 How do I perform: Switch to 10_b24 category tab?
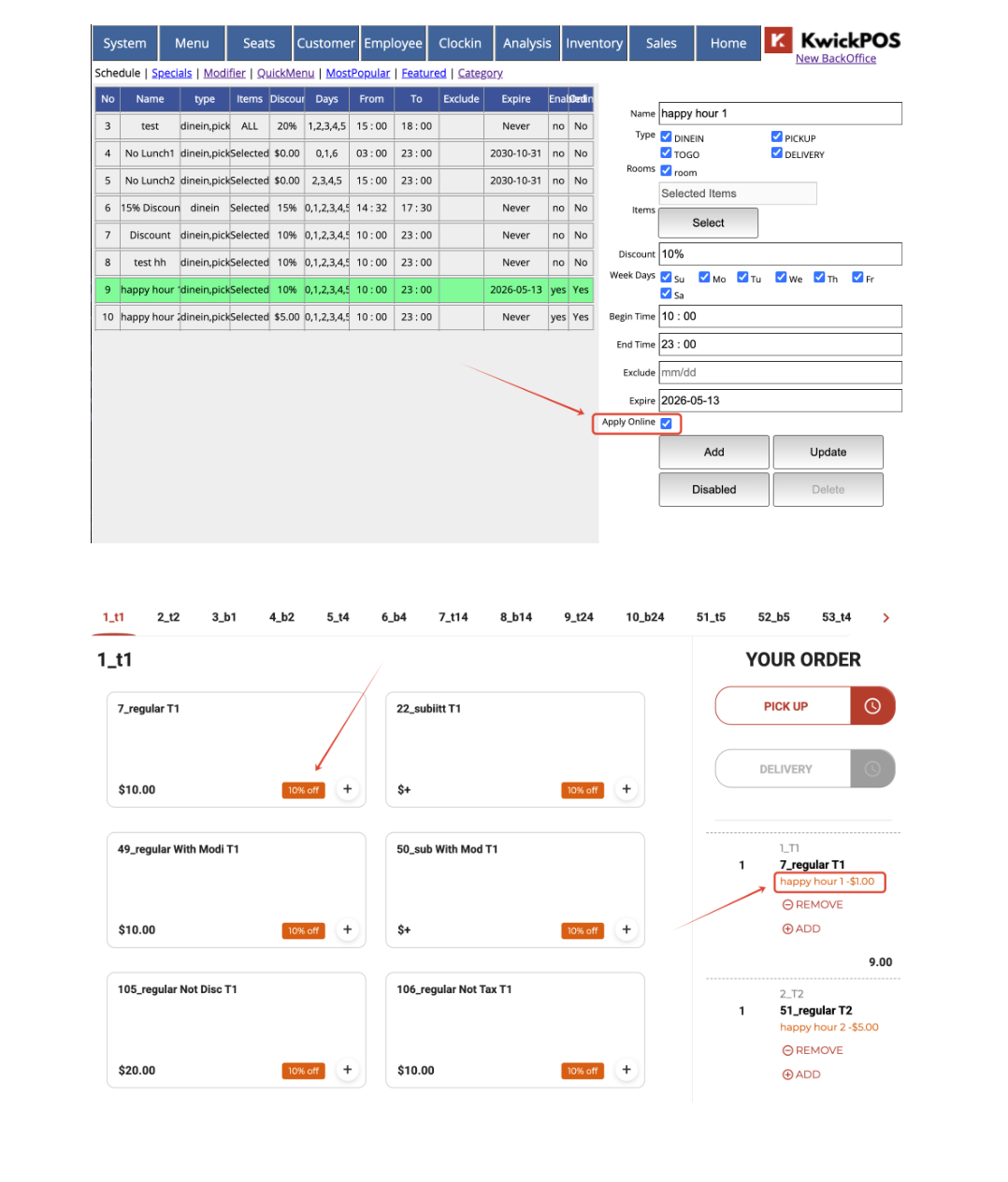[645, 617]
